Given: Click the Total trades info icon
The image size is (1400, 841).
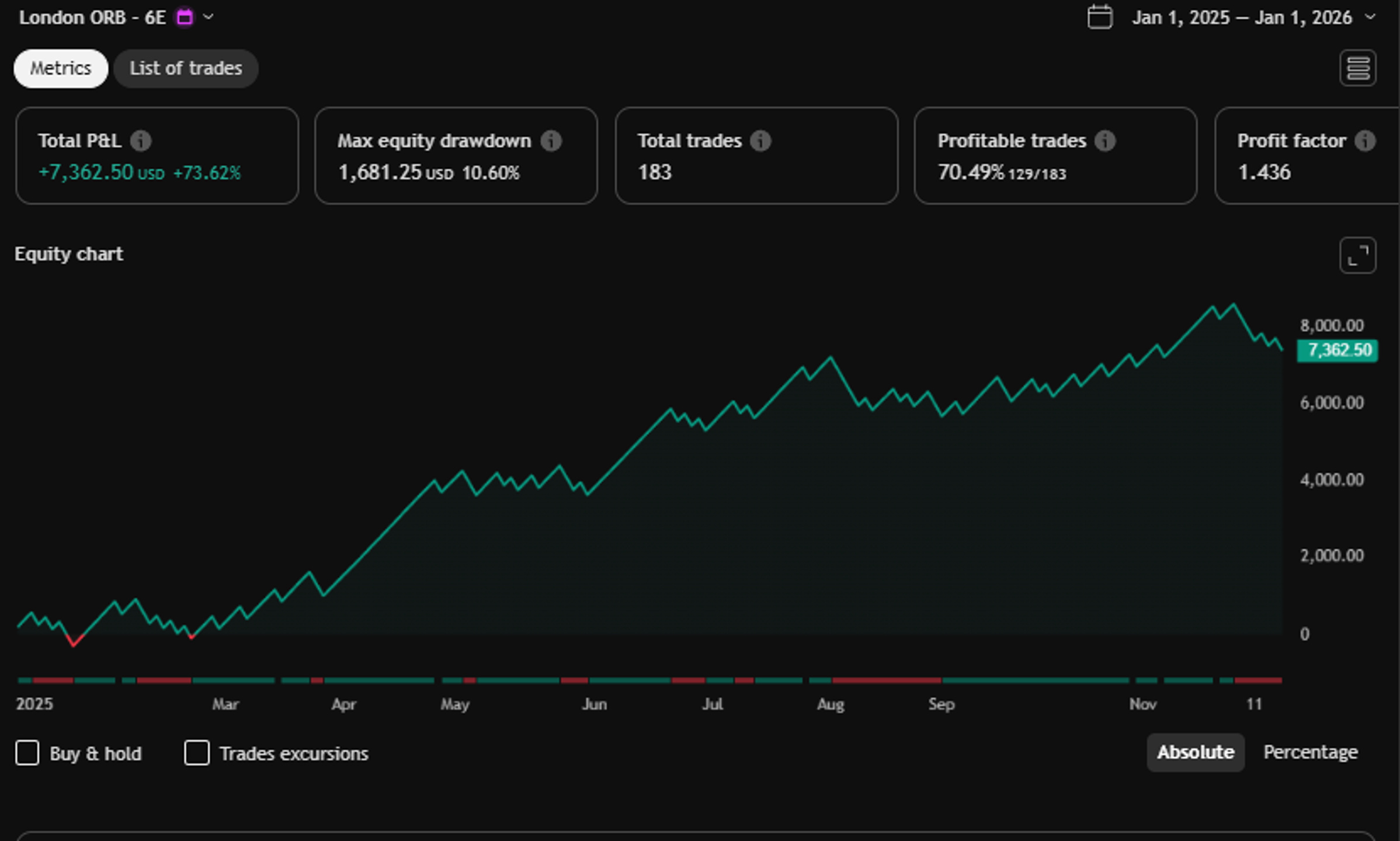Looking at the screenshot, I should coord(760,141).
